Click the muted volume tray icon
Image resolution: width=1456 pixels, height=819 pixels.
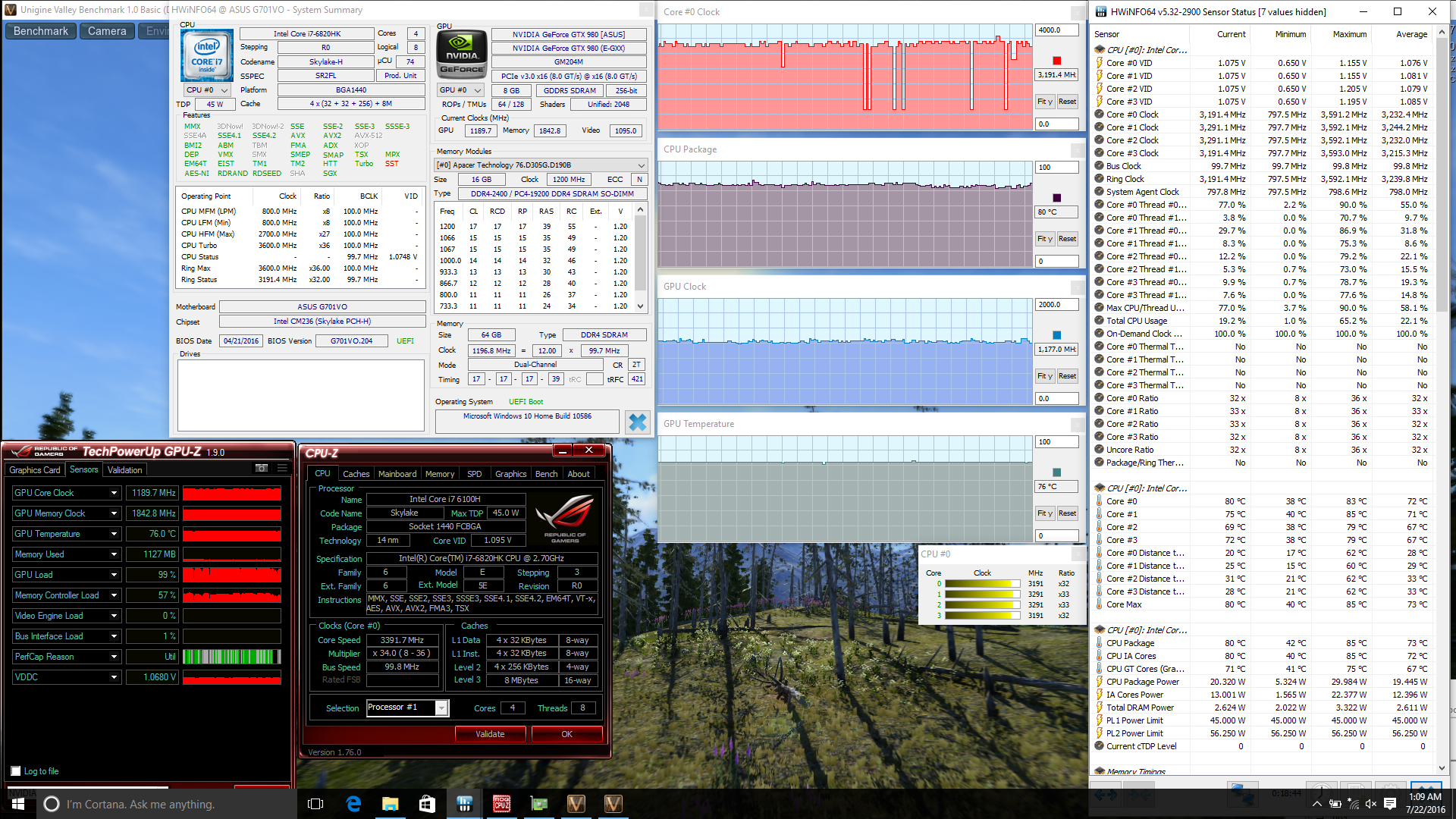click(x=1371, y=804)
